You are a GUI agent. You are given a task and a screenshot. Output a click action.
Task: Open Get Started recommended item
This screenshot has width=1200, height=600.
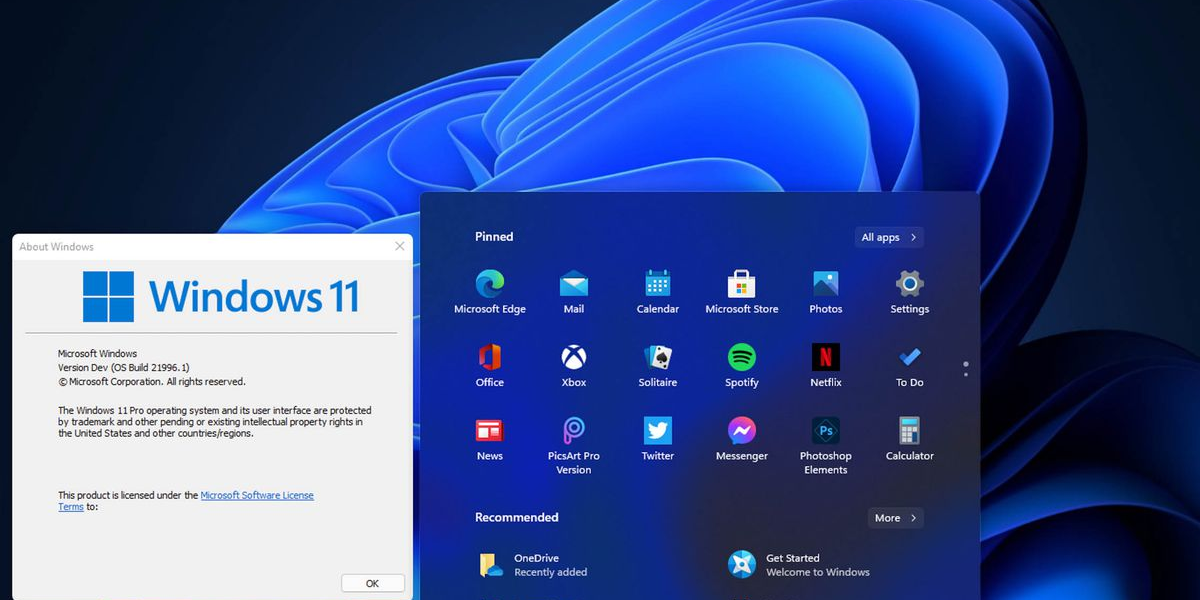point(799,565)
